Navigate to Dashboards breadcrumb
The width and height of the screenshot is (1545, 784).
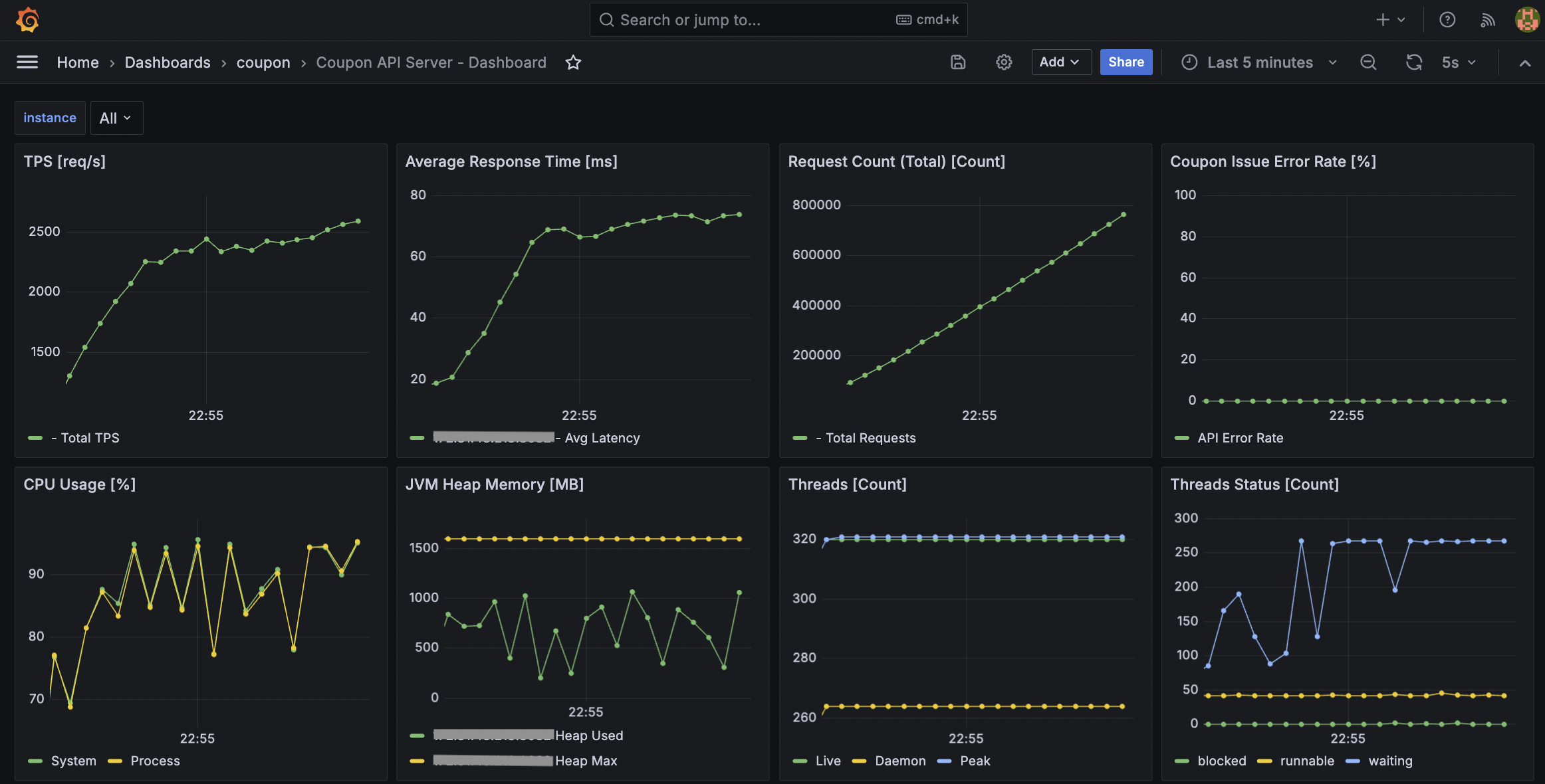point(168,62)
